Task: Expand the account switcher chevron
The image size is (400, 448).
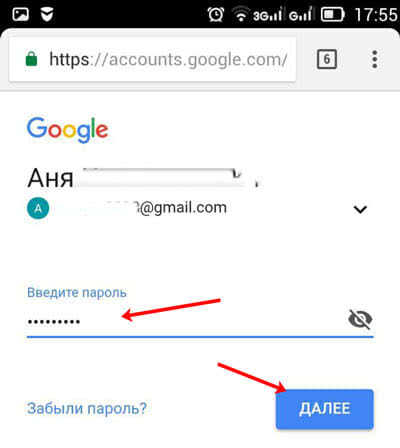Action: pyautogui.click(x=360, y=209)
